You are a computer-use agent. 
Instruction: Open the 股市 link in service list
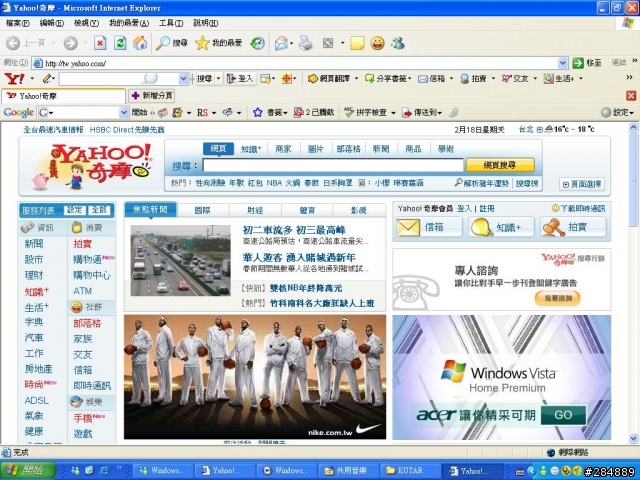tap(34, 259)
